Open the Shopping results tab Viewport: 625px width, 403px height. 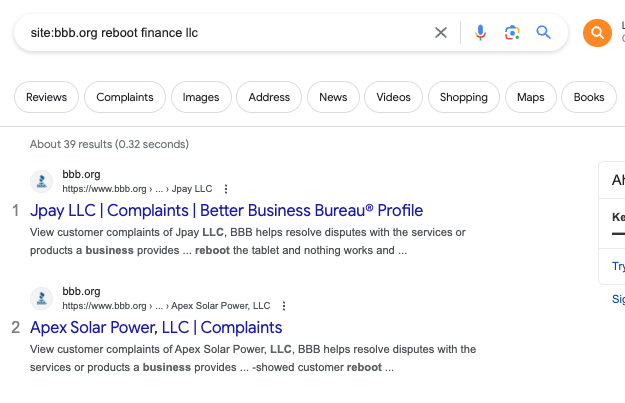[x=463, y=97]
